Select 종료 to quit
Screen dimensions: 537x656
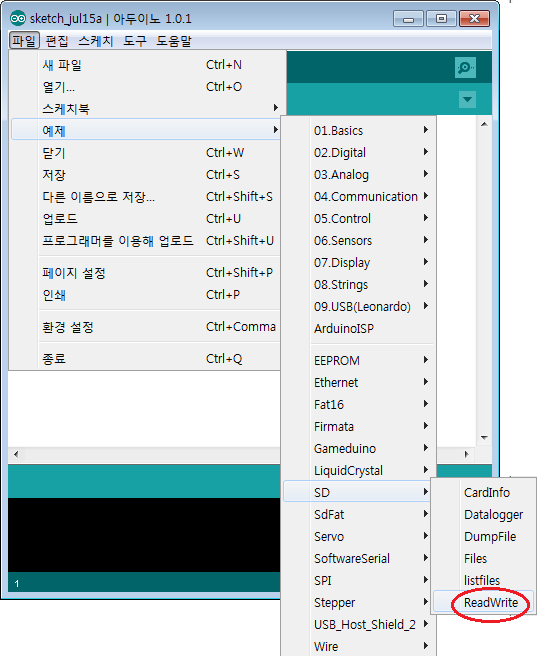[x=145, y=359]
